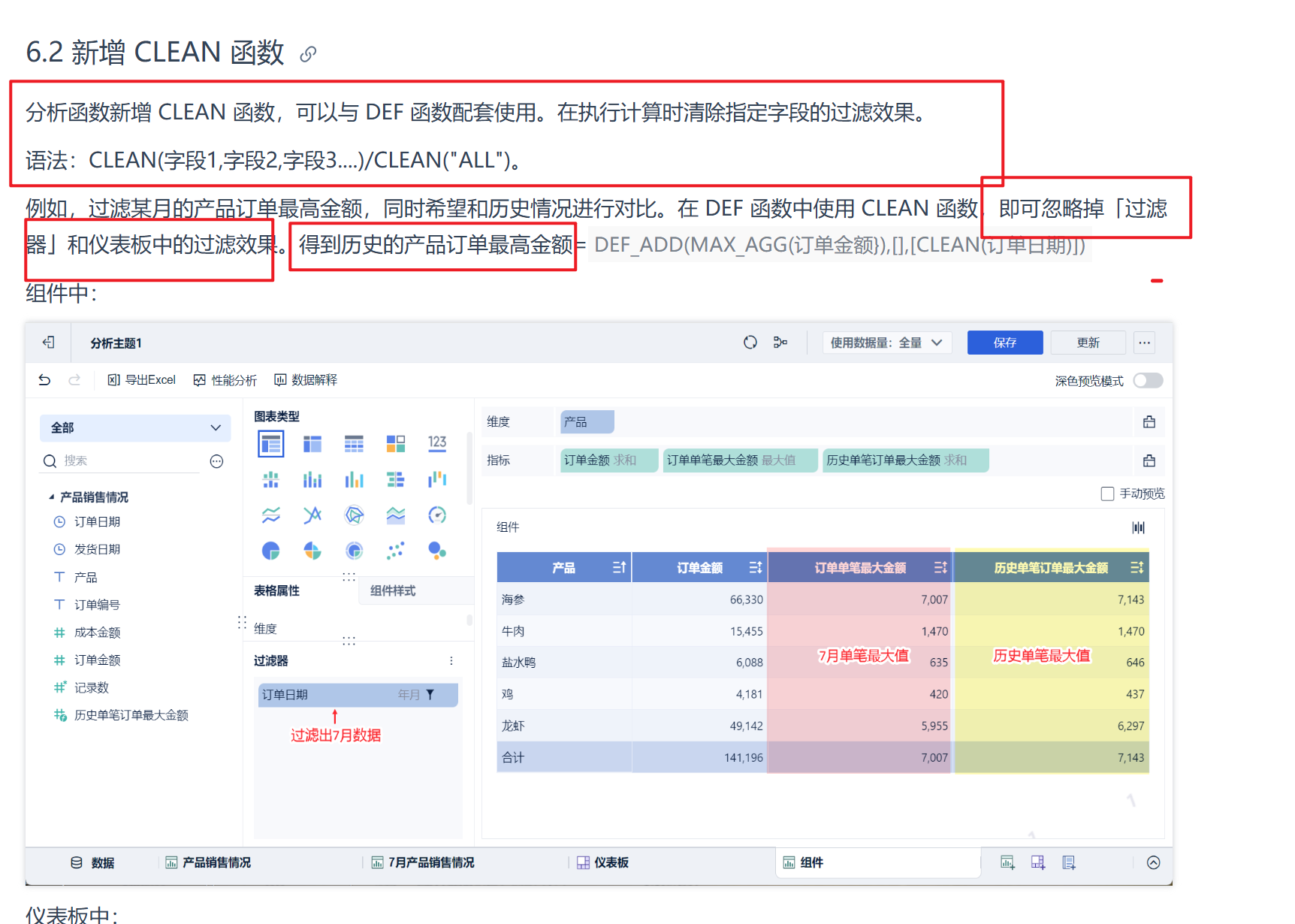
Task: Click the refresh circle icon in header
Action: [750, 343]
